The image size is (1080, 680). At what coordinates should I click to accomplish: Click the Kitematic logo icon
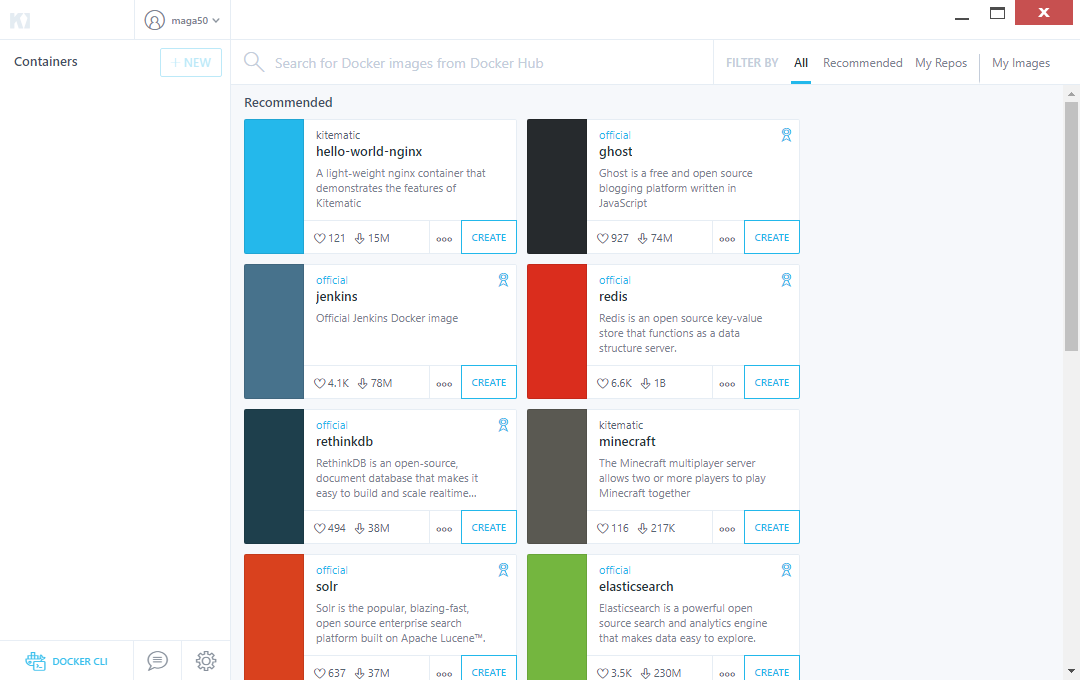[20, 20]
